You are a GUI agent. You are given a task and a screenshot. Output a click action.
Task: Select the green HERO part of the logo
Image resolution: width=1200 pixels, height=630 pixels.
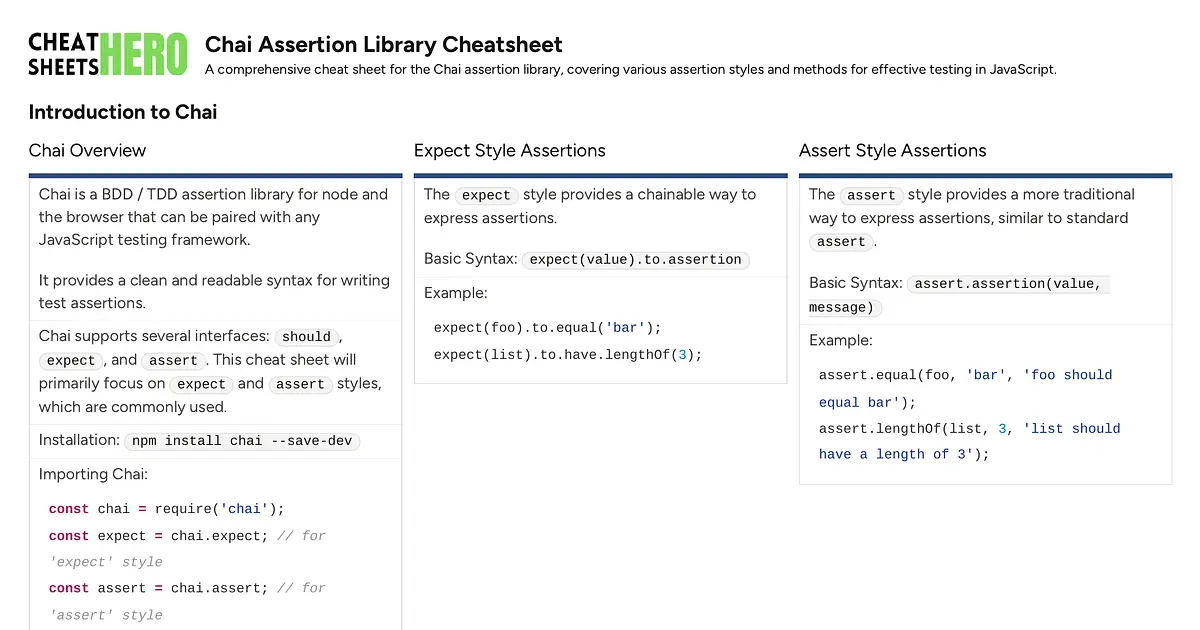(146, 49)
